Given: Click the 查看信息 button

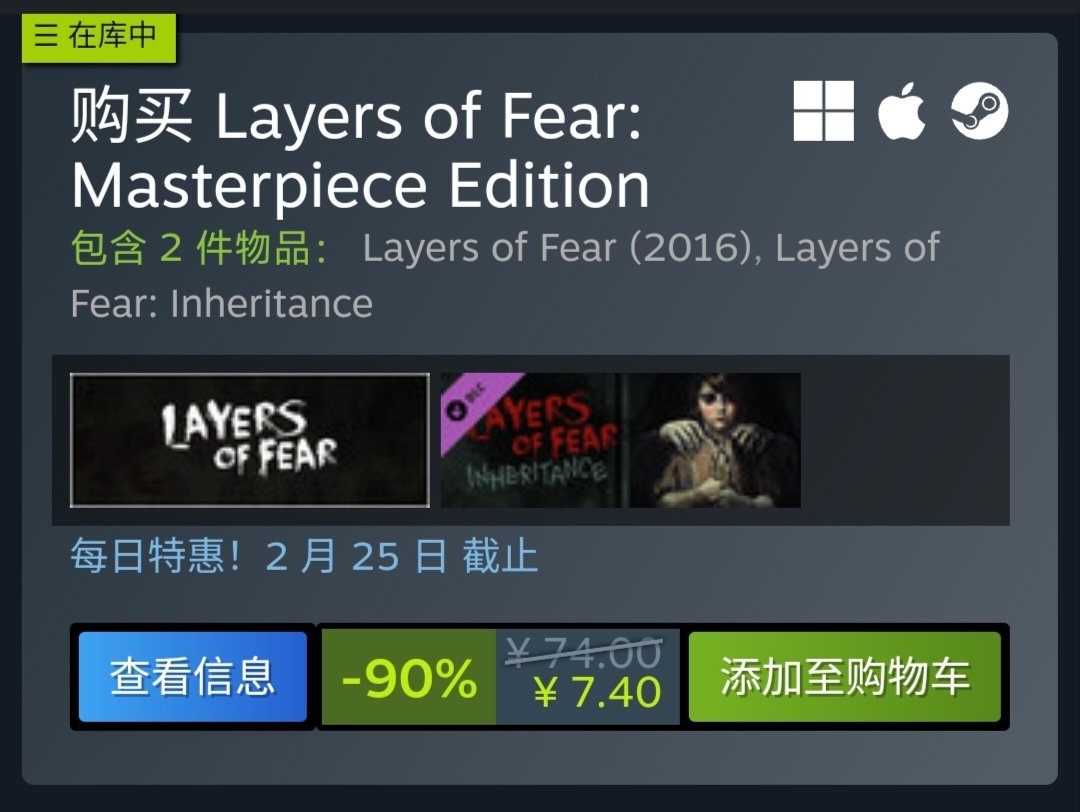Looking at the screenshot, I should [x=193, y=676].
